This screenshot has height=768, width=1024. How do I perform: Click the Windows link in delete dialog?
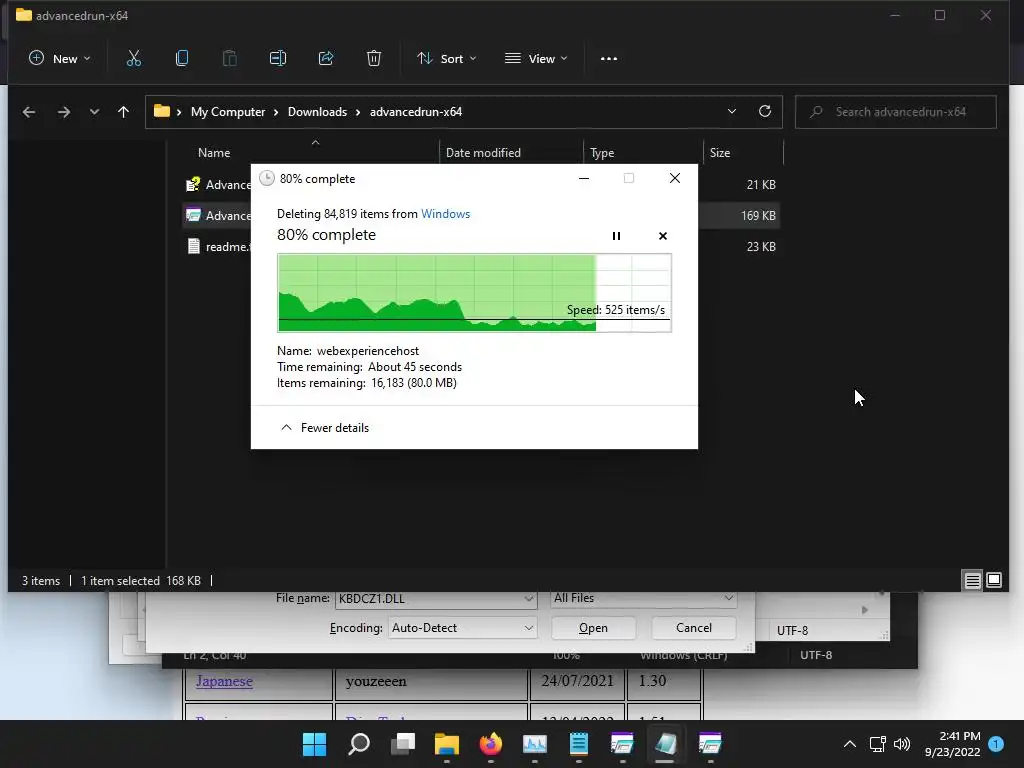tap(445, 214)
